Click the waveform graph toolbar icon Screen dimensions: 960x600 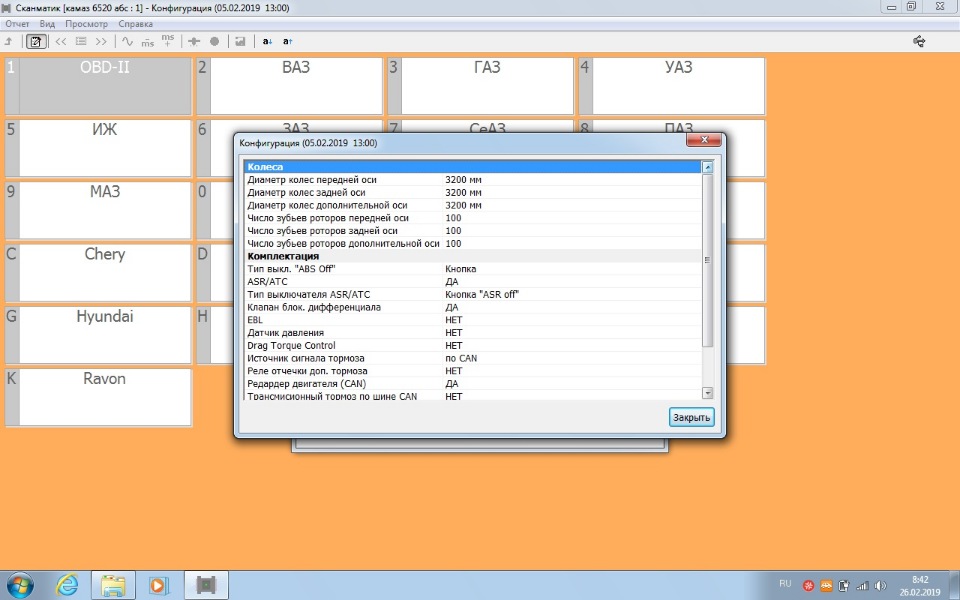pyautogui.click(x=127, y=42)
